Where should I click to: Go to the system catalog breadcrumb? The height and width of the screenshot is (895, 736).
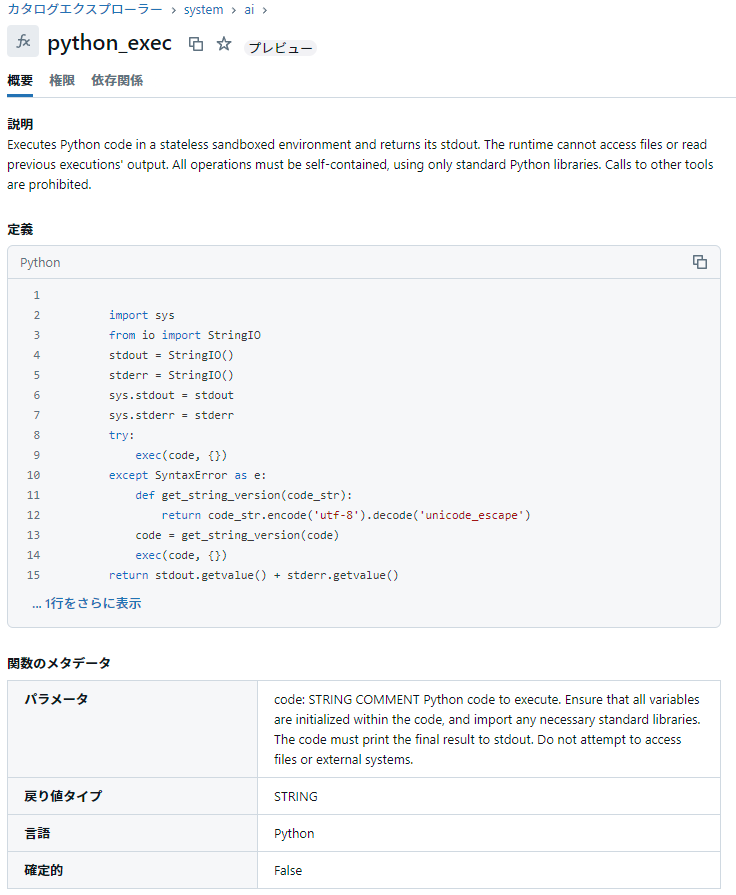tap(203, 10)
